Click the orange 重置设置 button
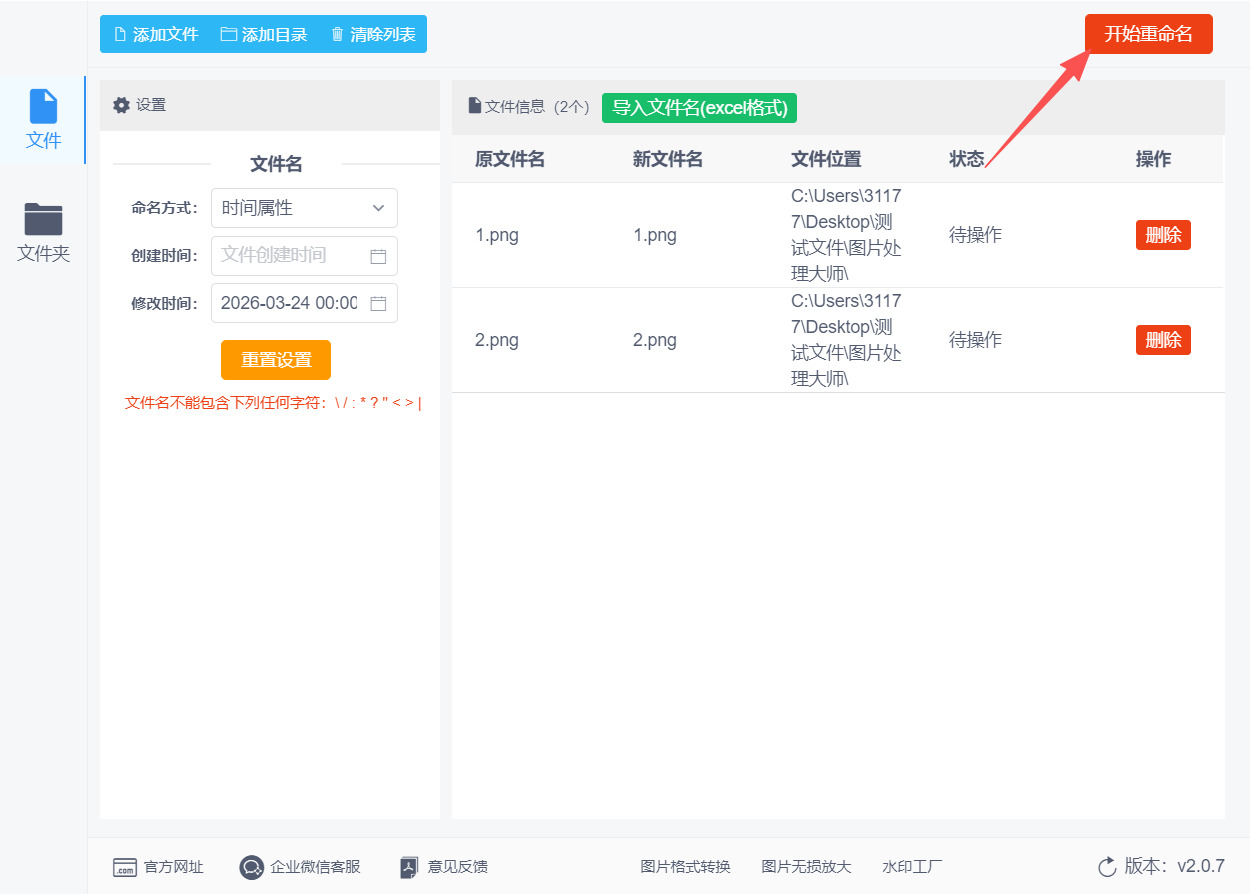This screenshot has height=894, width=1250. (275, 360)
